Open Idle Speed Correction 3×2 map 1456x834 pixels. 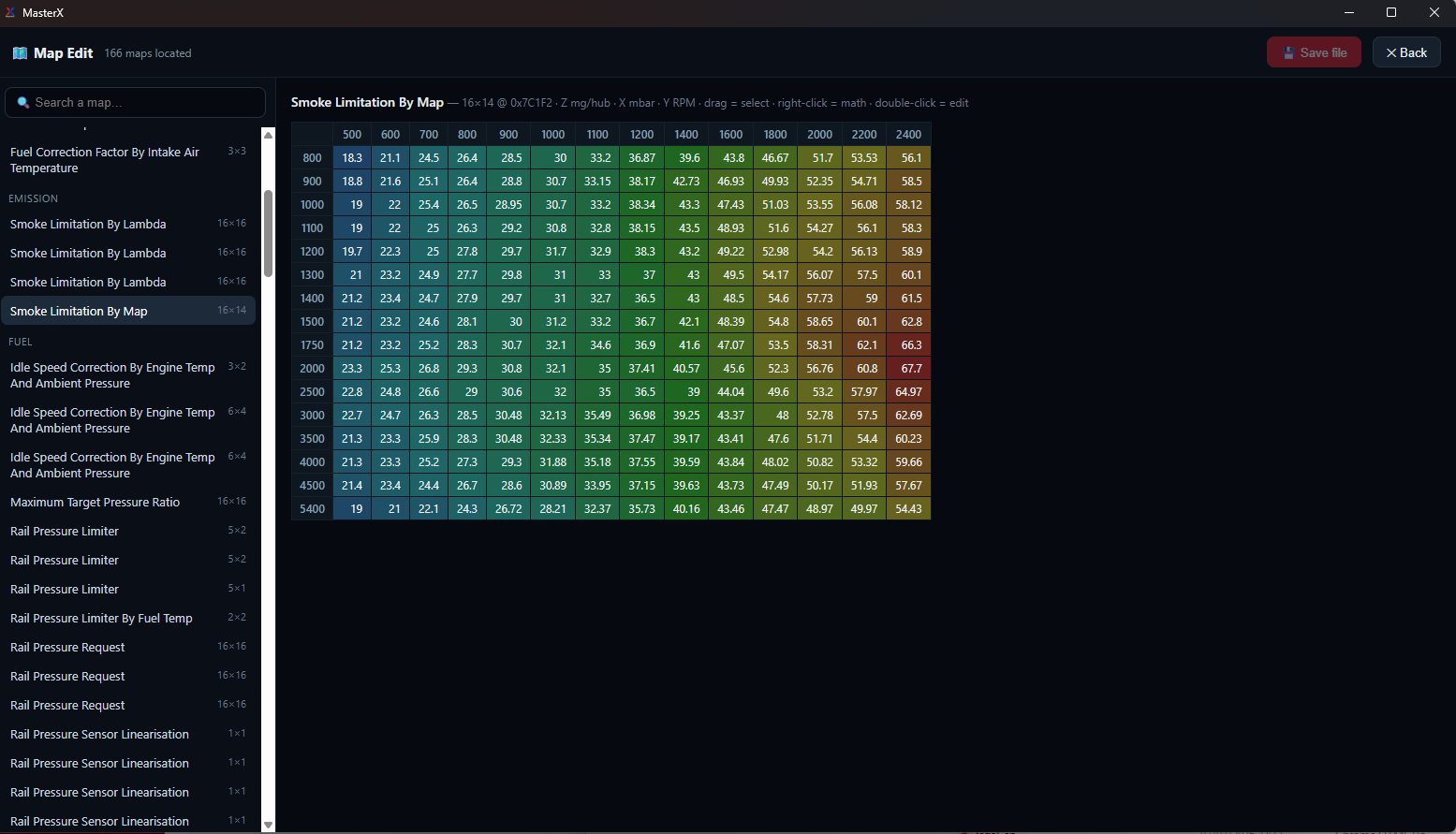coord(128,375)
